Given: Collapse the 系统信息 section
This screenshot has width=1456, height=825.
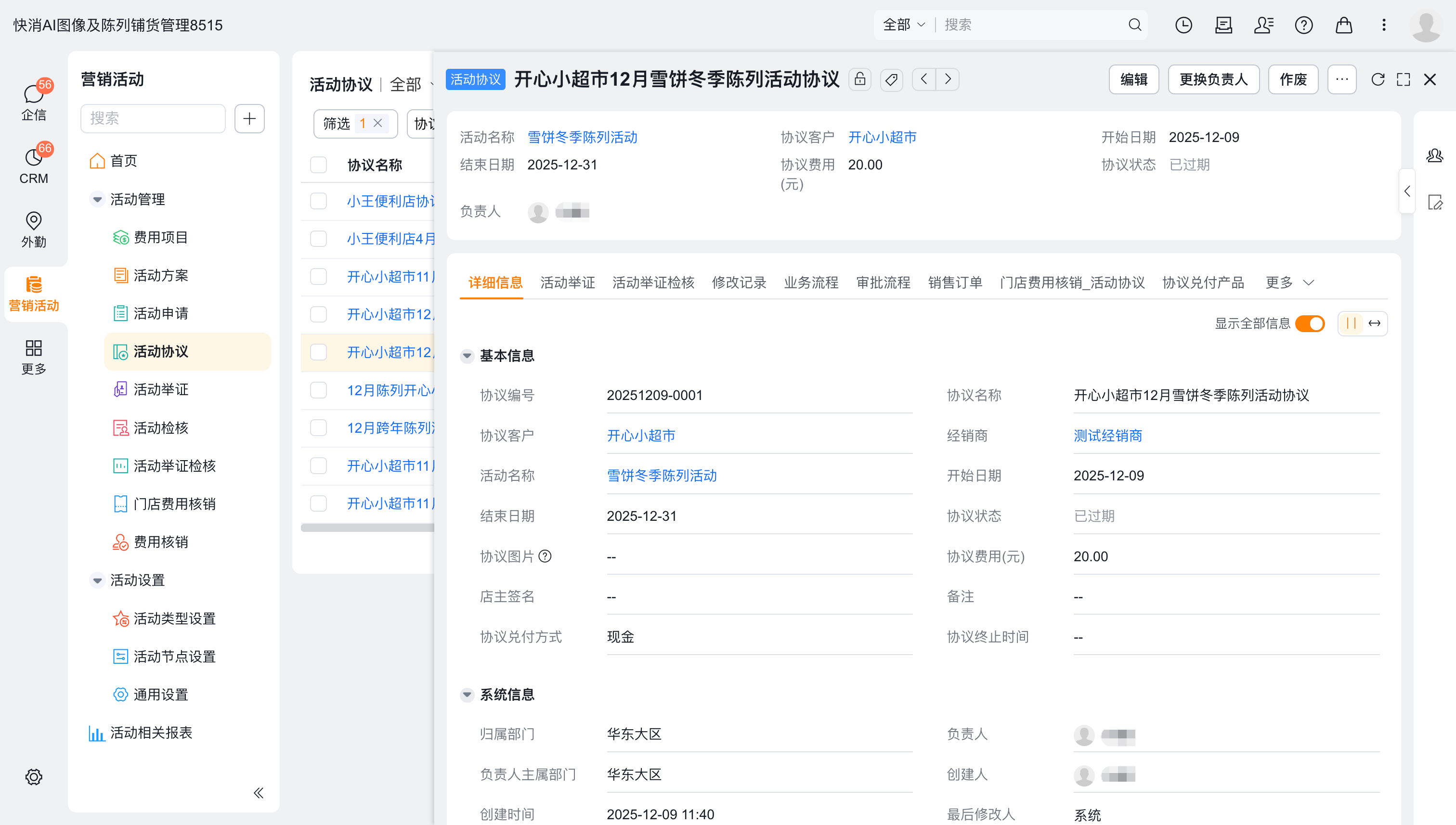Looking at the screenshot, I should click(x=467, y=695).
